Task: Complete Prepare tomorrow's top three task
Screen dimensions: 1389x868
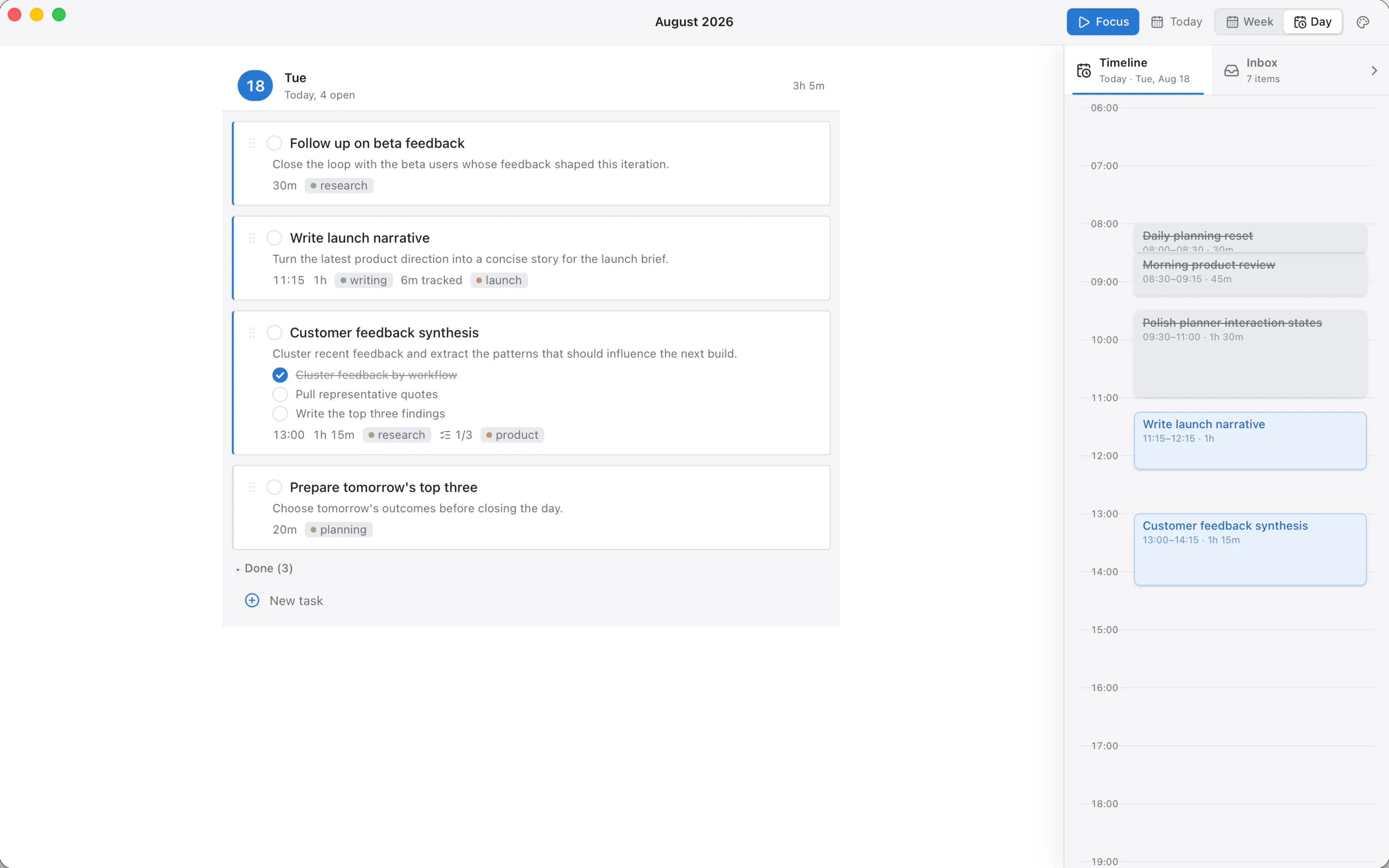Action: point(274,487)
